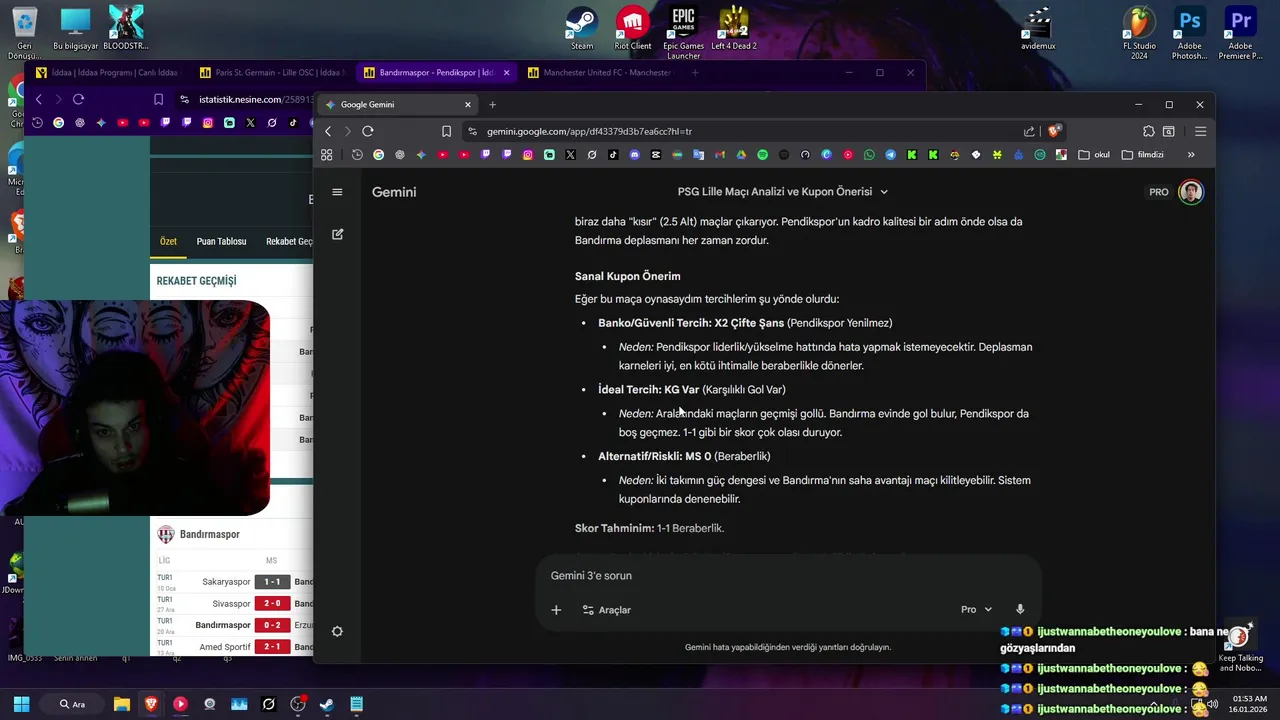Click the Amed Sportif 2 - 1 score row
Screen dimensions: 1280x720
[x=234, y=647]
